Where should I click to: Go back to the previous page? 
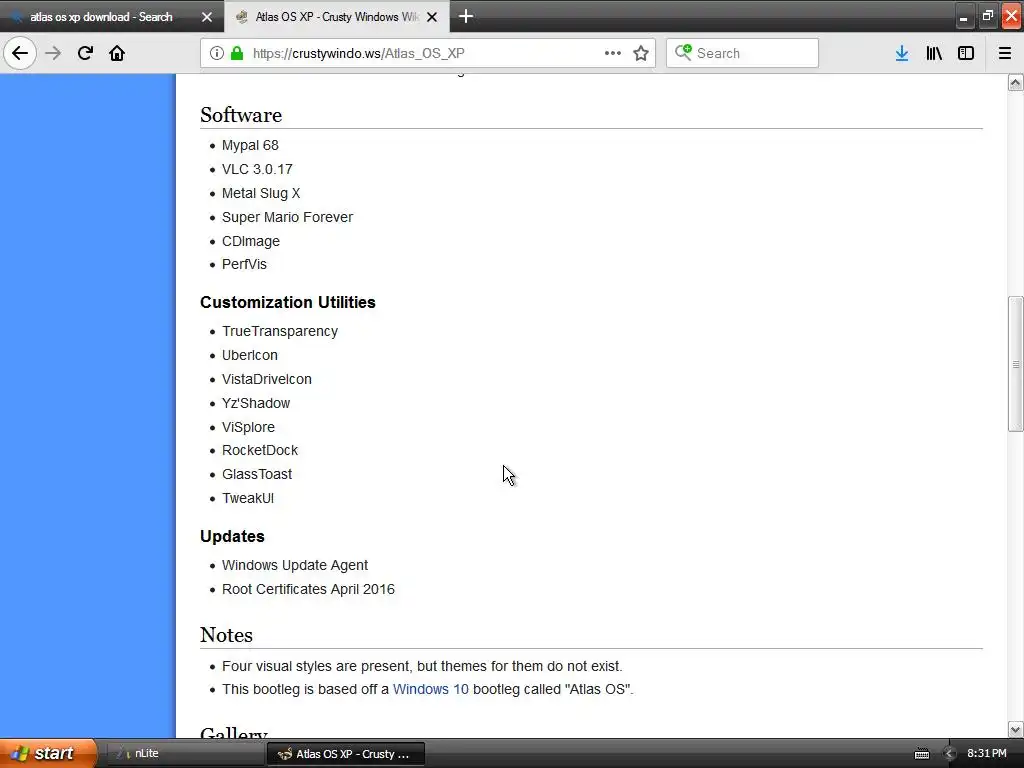coord(20,53)
